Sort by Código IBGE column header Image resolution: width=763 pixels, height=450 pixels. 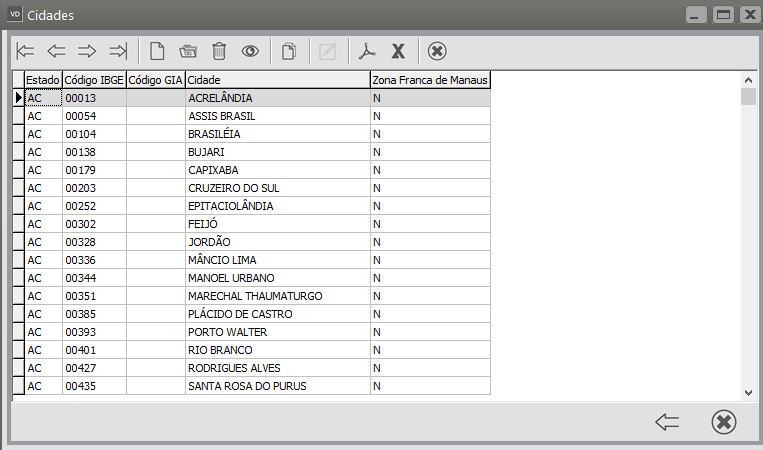pos(94,80)
